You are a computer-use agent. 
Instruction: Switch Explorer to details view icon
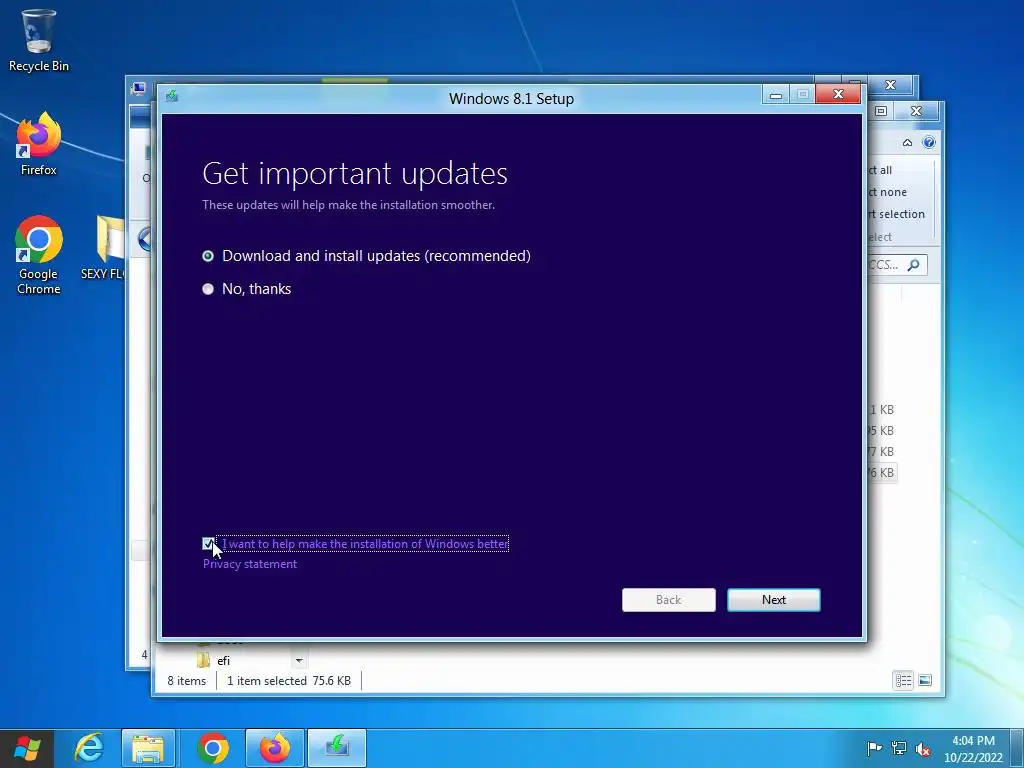[903, 680]
